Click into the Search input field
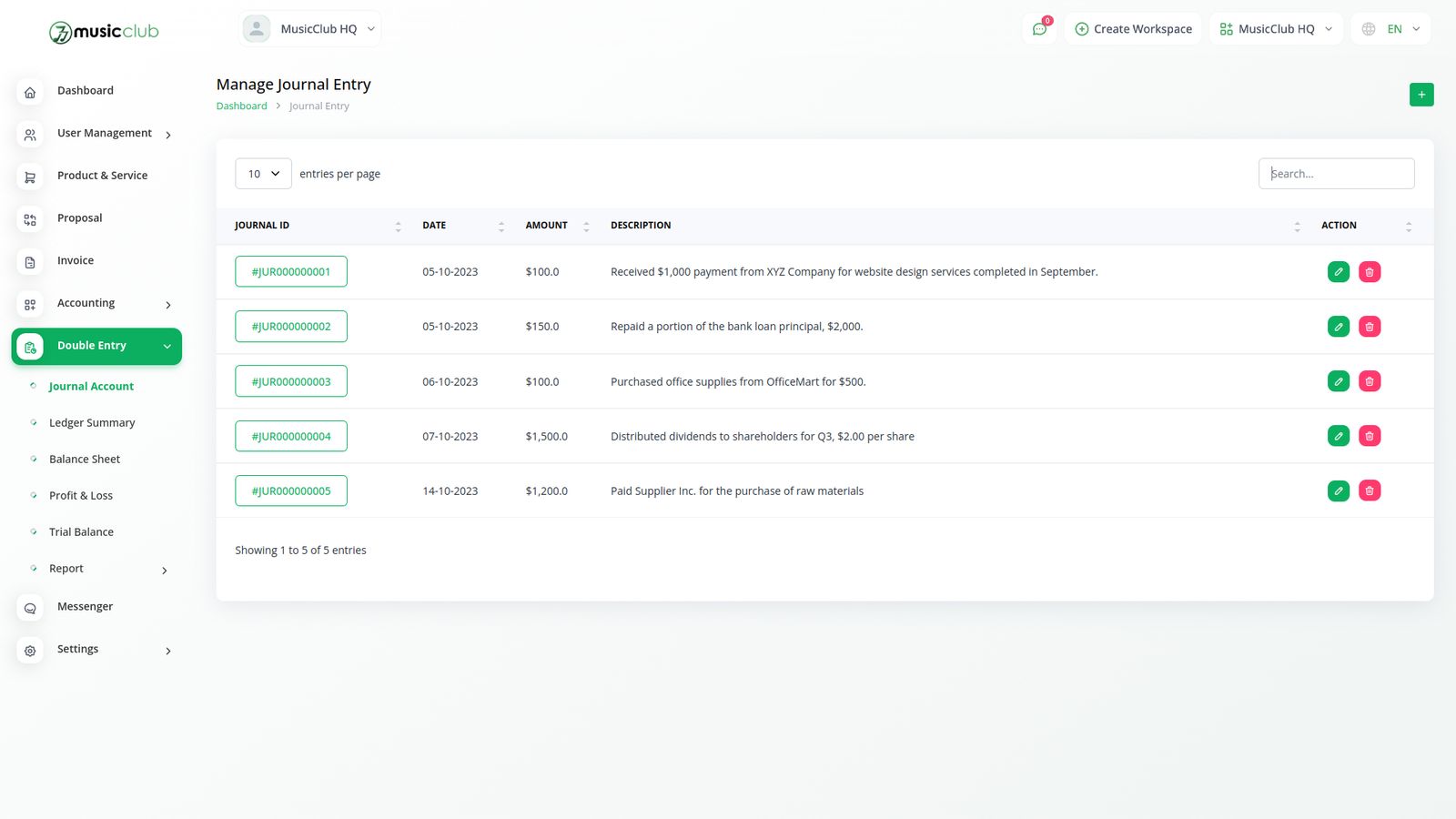Viewport: 1456px width, 819px height. point(1336,174)
